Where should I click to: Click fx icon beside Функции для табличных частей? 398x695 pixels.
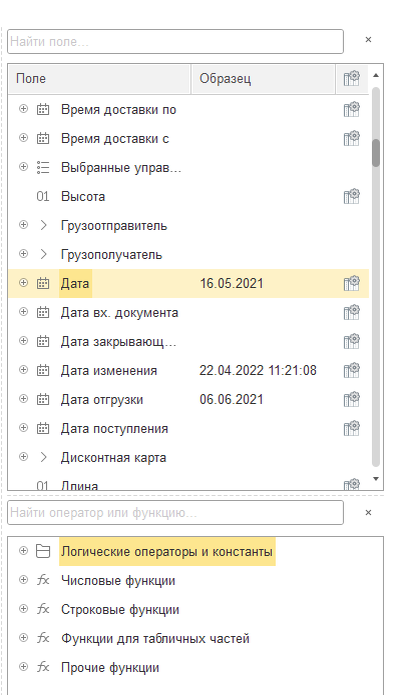coord(43,638)
